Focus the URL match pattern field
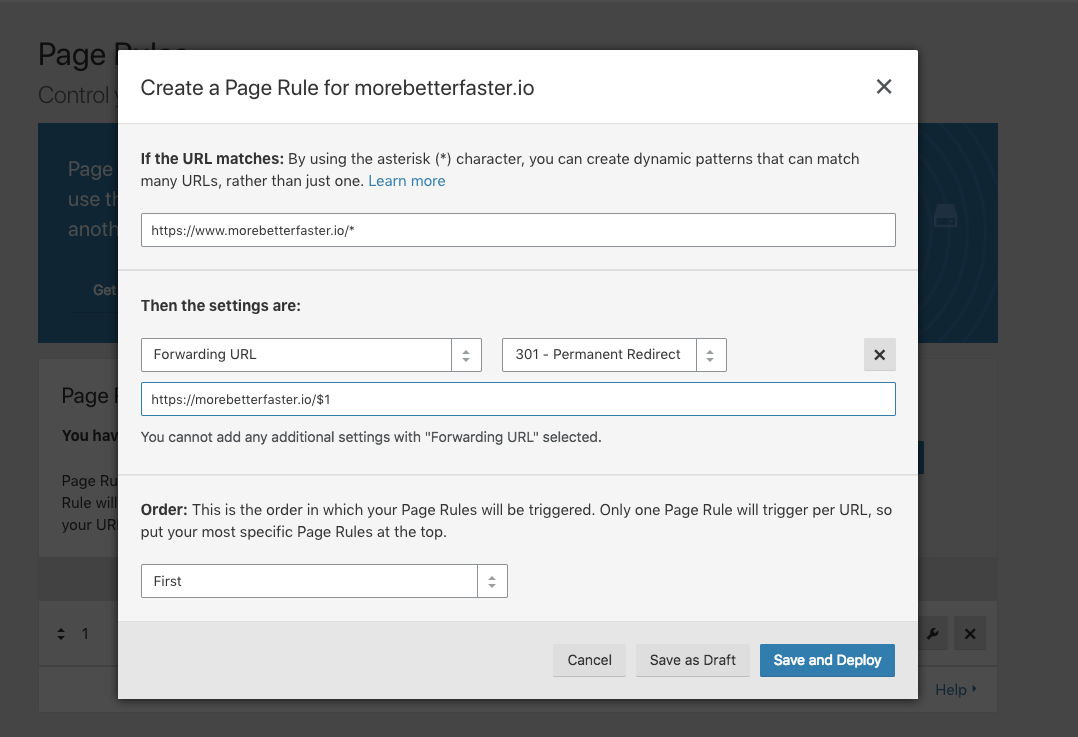 coord(518,230)
